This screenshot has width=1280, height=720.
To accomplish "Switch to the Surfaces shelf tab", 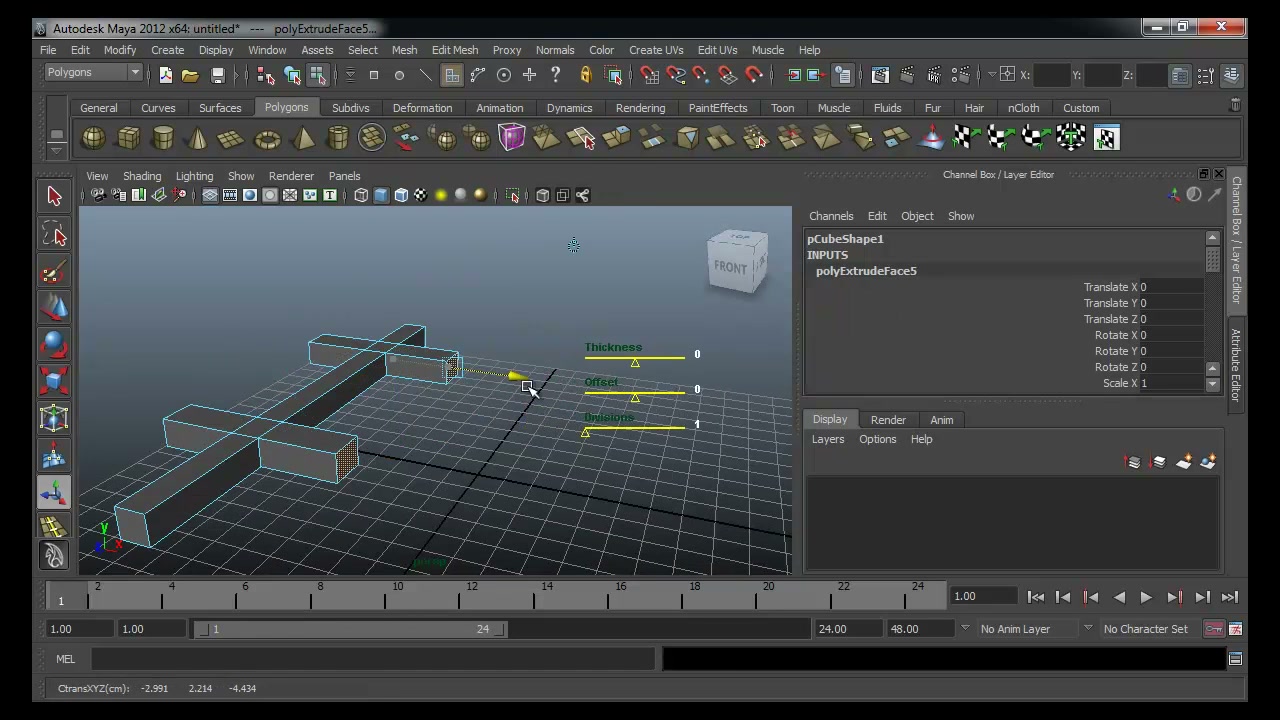I will click(220, 108).
